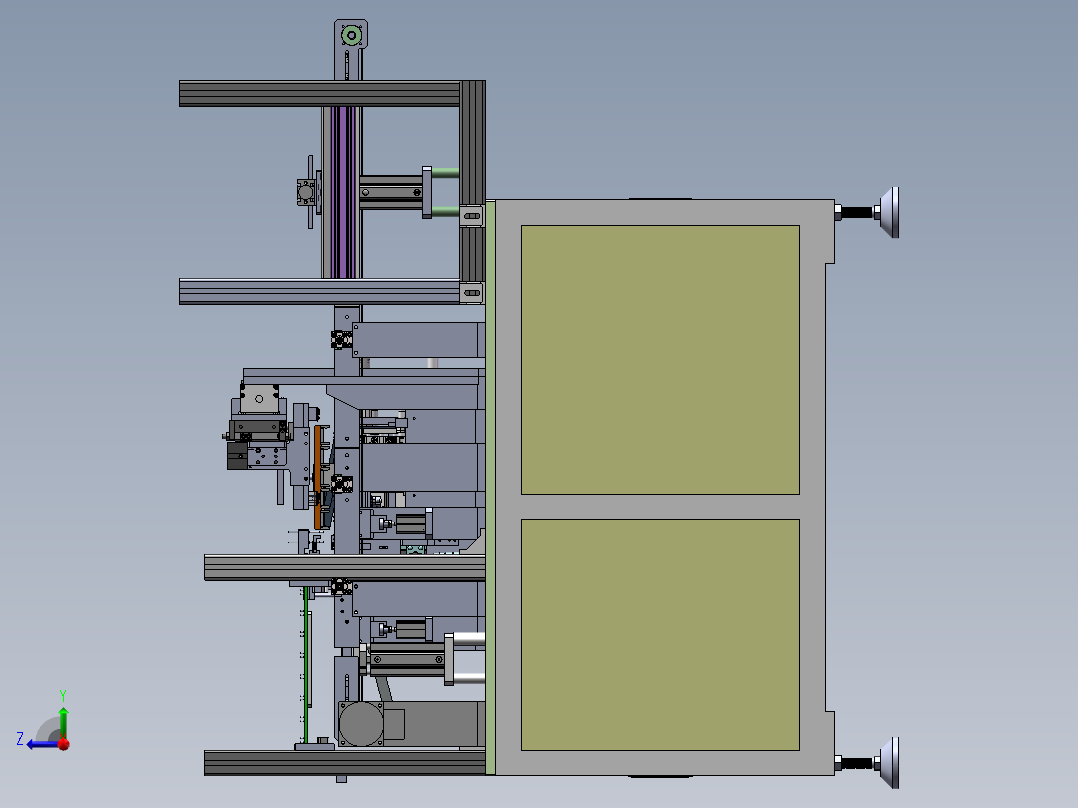Select the thin green vertical strip
This screenshot has width=1078, height=808.
(x=305, y=665)
